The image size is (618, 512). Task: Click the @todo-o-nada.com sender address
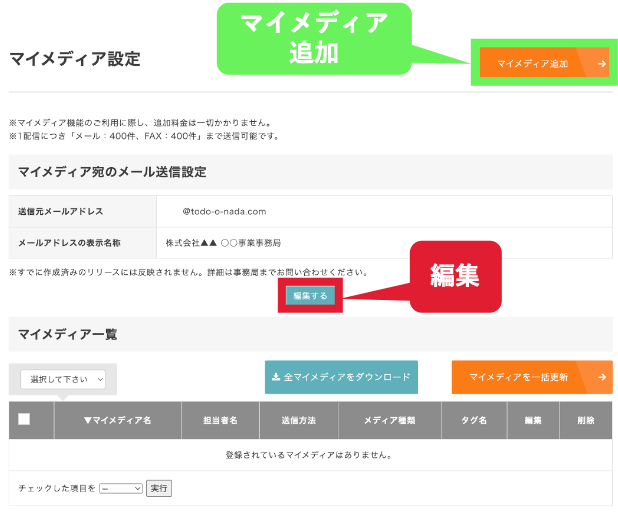tap(223, 211)
